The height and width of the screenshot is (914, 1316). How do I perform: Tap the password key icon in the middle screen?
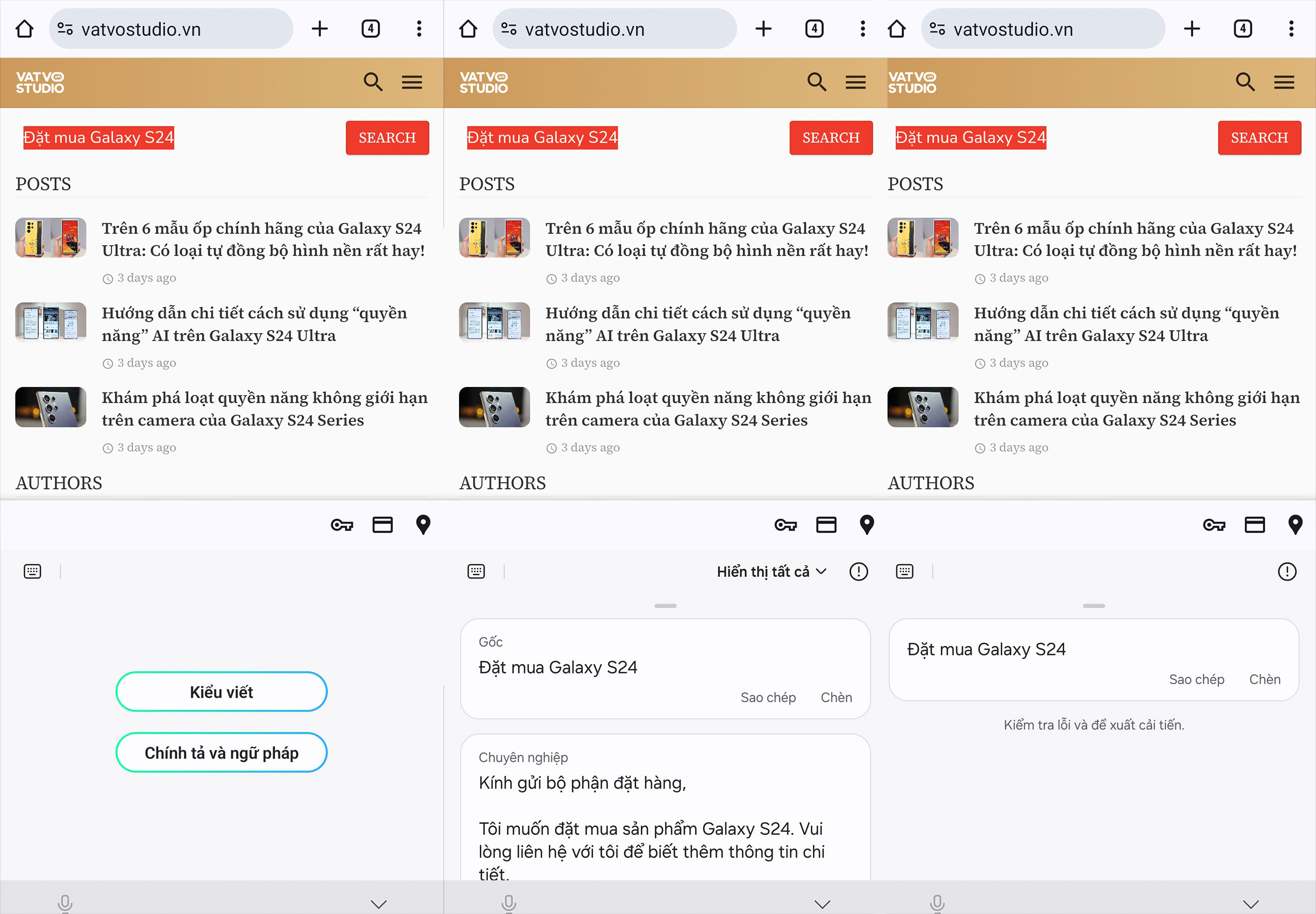(786, 525)
